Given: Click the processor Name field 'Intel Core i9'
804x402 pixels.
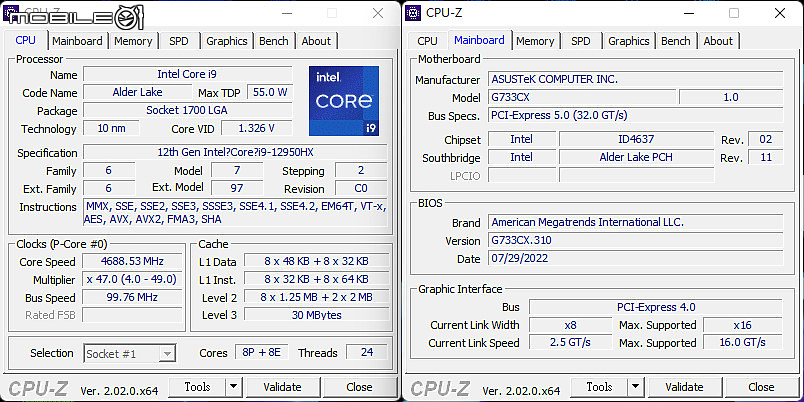Looking at the screenshot, I should (x=188, y=74).
